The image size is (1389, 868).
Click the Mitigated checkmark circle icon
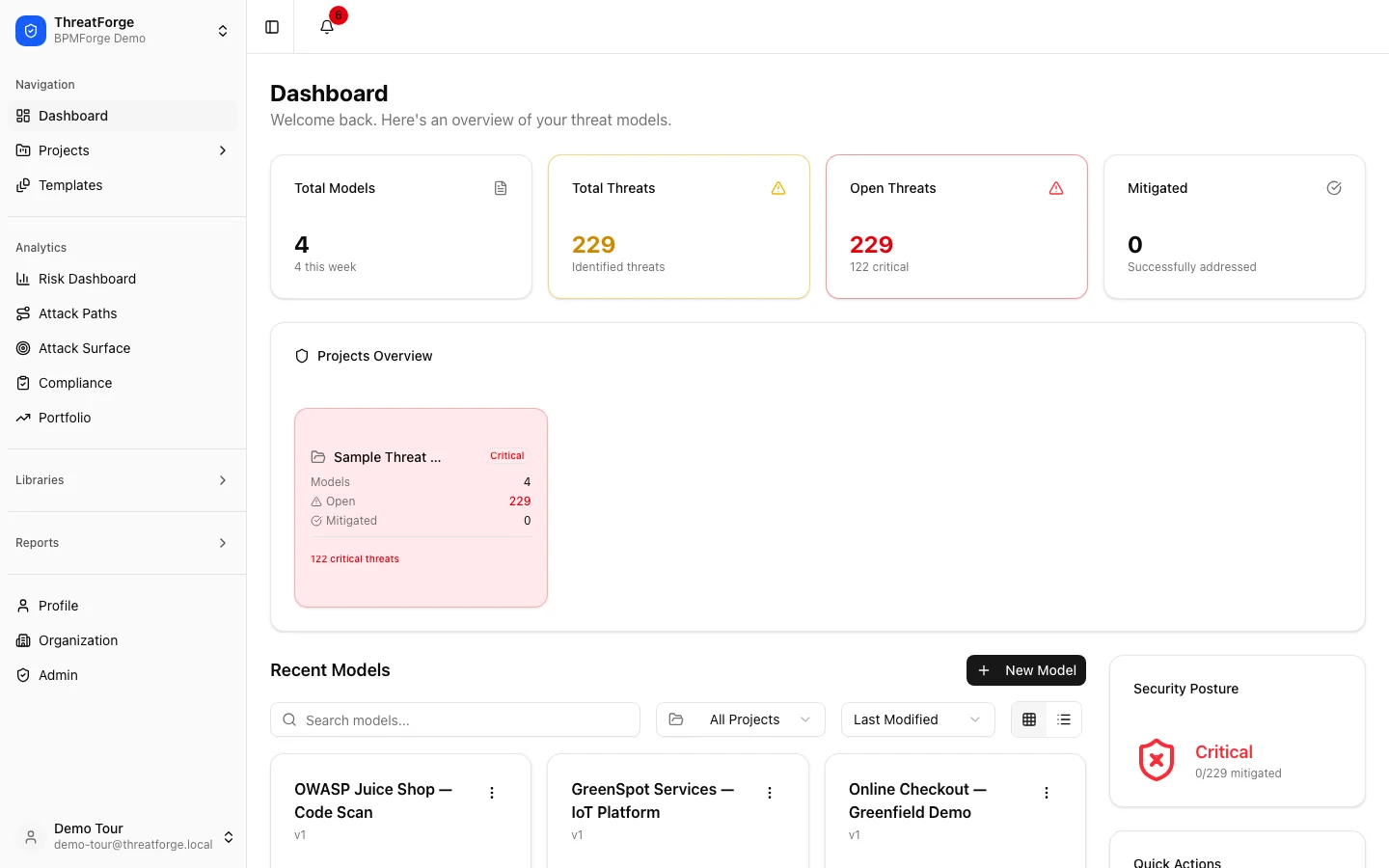pyautogui.click(x=1334, y=188)
